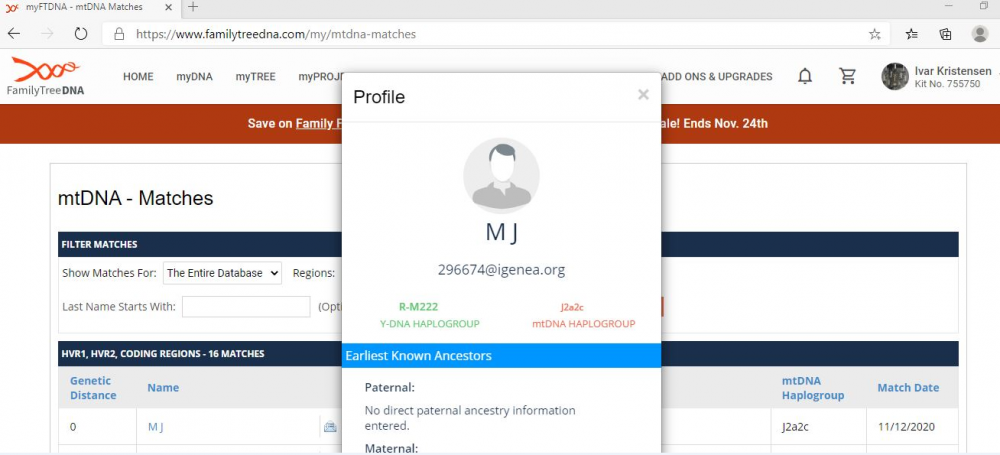Click the M J name link in matches table
Image resolution: width=1000 pixels, height=455 pixels.
tap(155, 427)
